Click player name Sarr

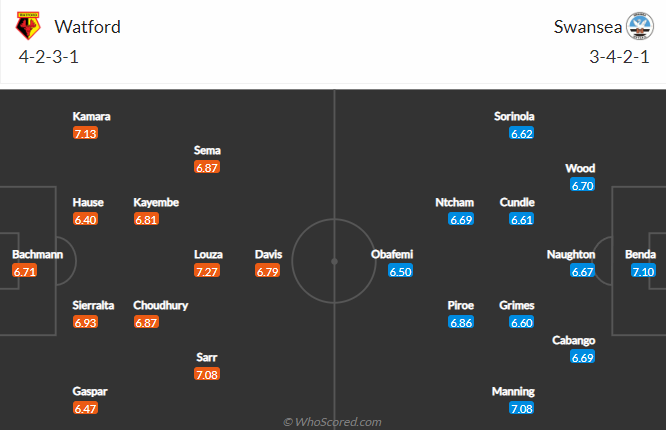[x=207, y=357]
